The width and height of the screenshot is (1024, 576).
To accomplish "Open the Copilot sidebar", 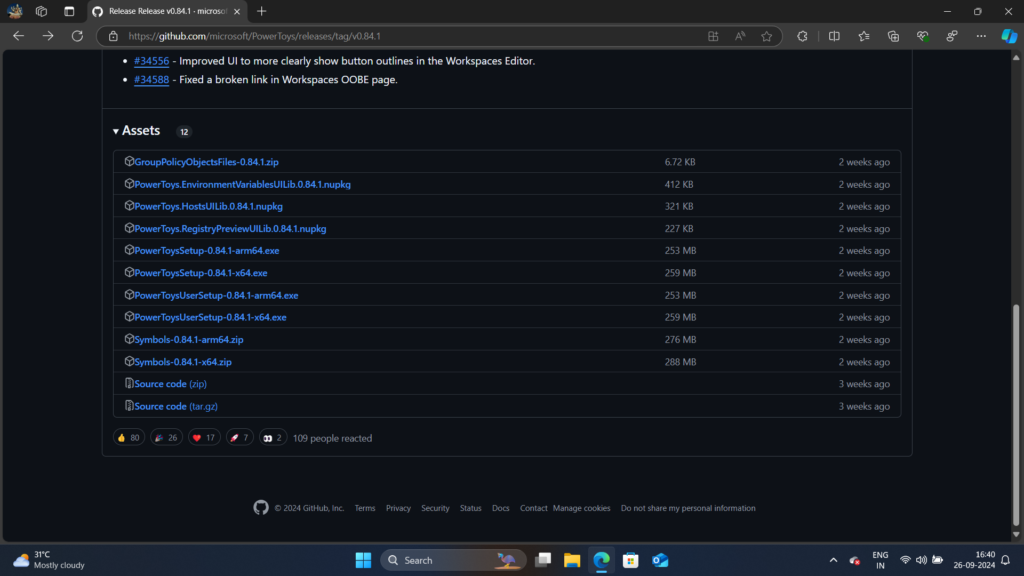I will tap(1009, 36).
